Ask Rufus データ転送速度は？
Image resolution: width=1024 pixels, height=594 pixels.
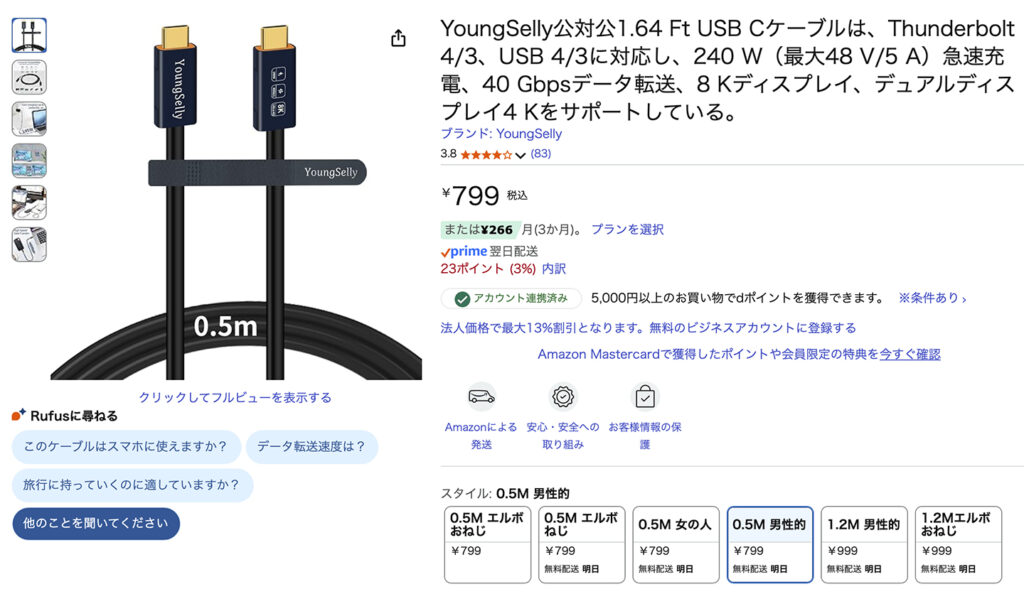[x=312, y=446]
